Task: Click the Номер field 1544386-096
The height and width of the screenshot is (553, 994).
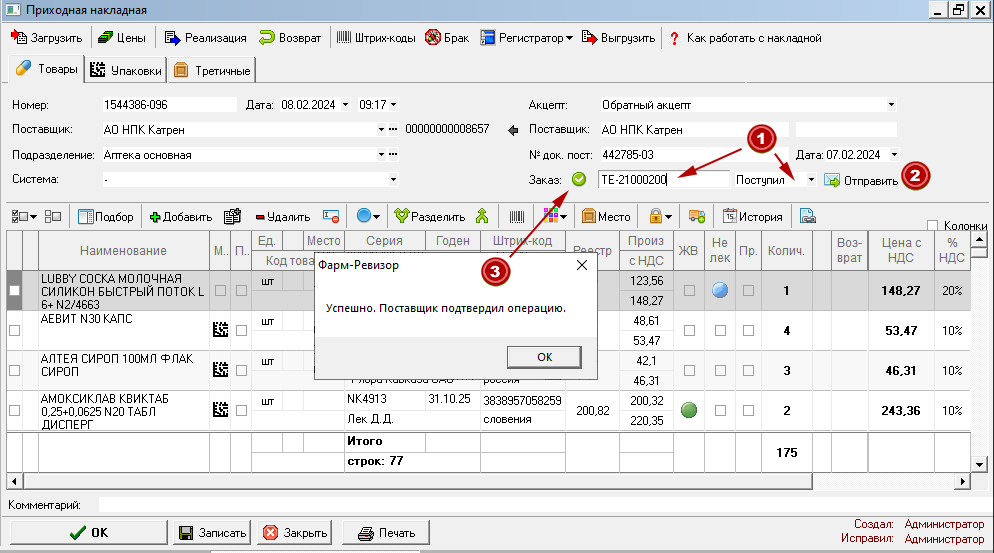Action: (x=170, y=105)
